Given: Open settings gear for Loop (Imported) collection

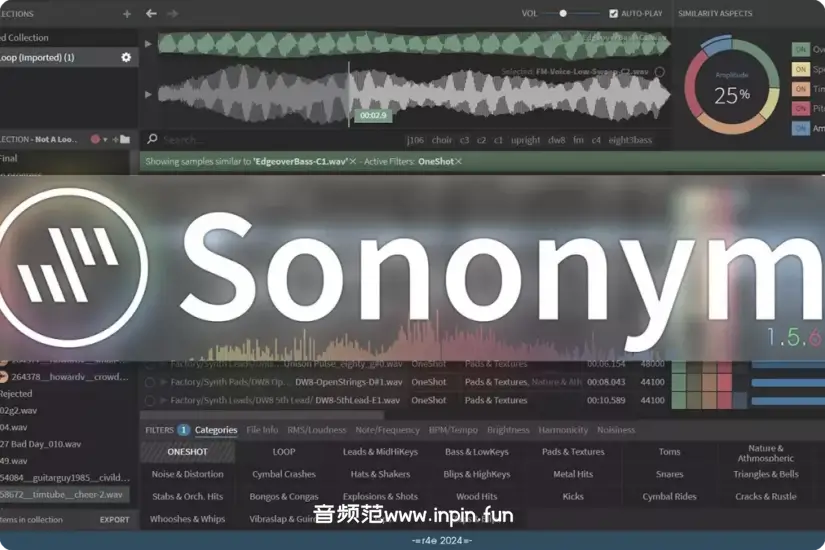Looking at the screenshot, I should coord(126,57).
